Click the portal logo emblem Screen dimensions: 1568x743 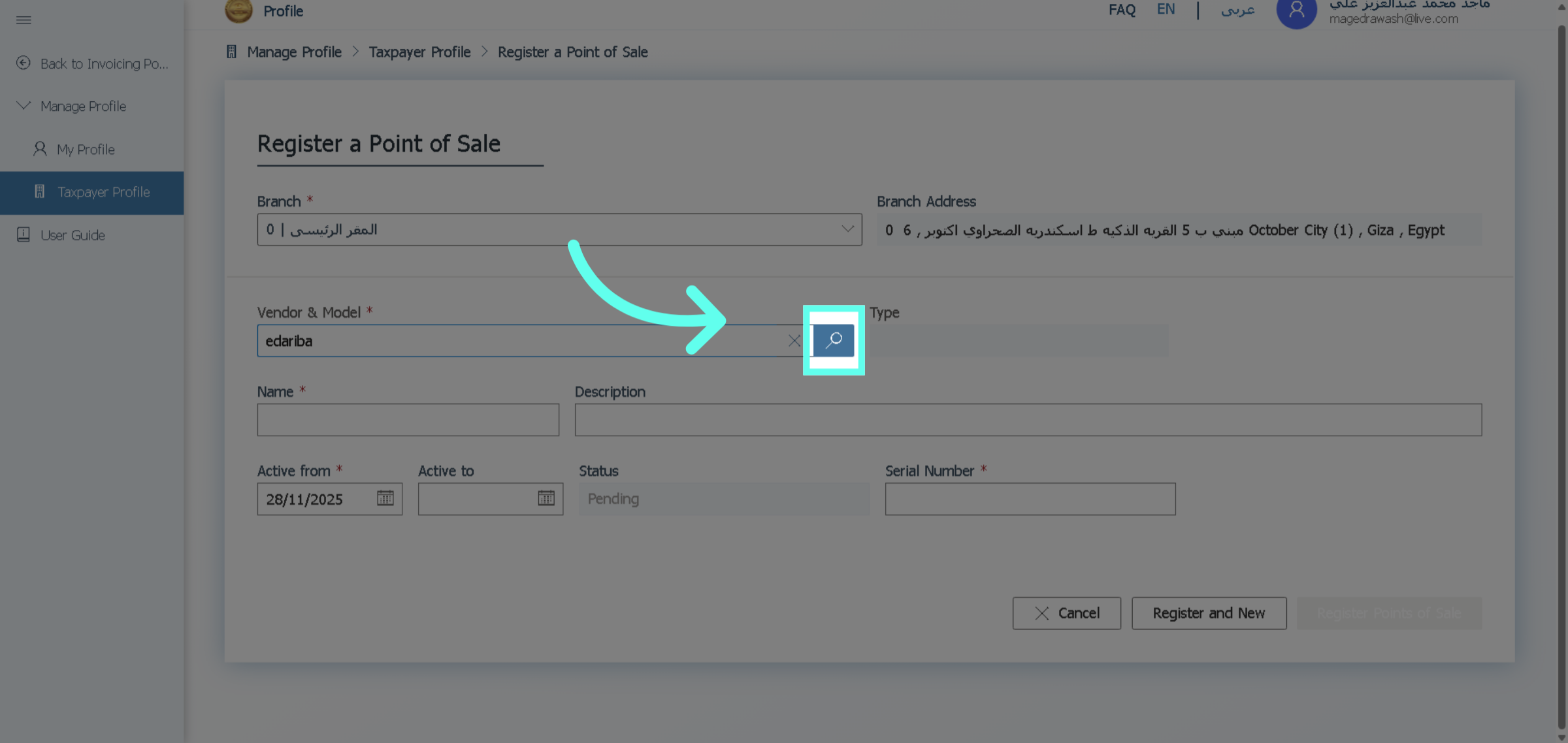pyautogui.click(x=238, y=10)
